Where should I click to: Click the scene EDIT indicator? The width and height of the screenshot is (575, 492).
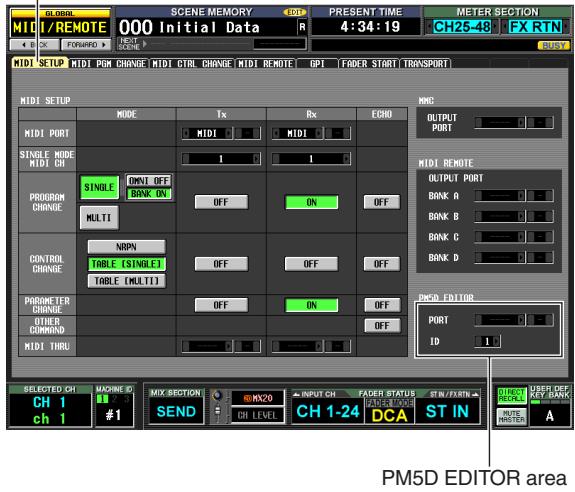pos(294,12)
